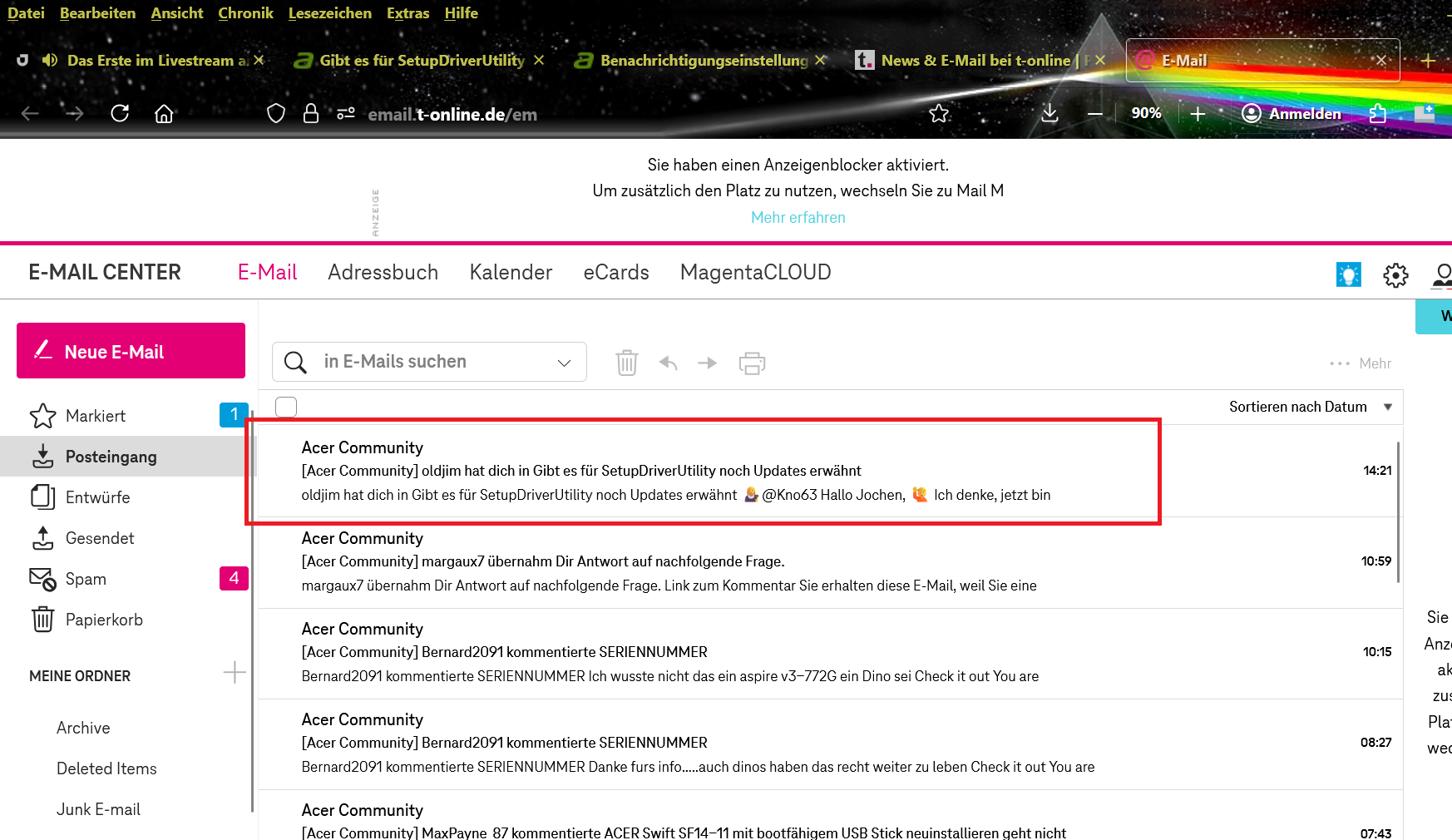Open the Hilfe menu
1452x840 pixels.
(461, 13)
